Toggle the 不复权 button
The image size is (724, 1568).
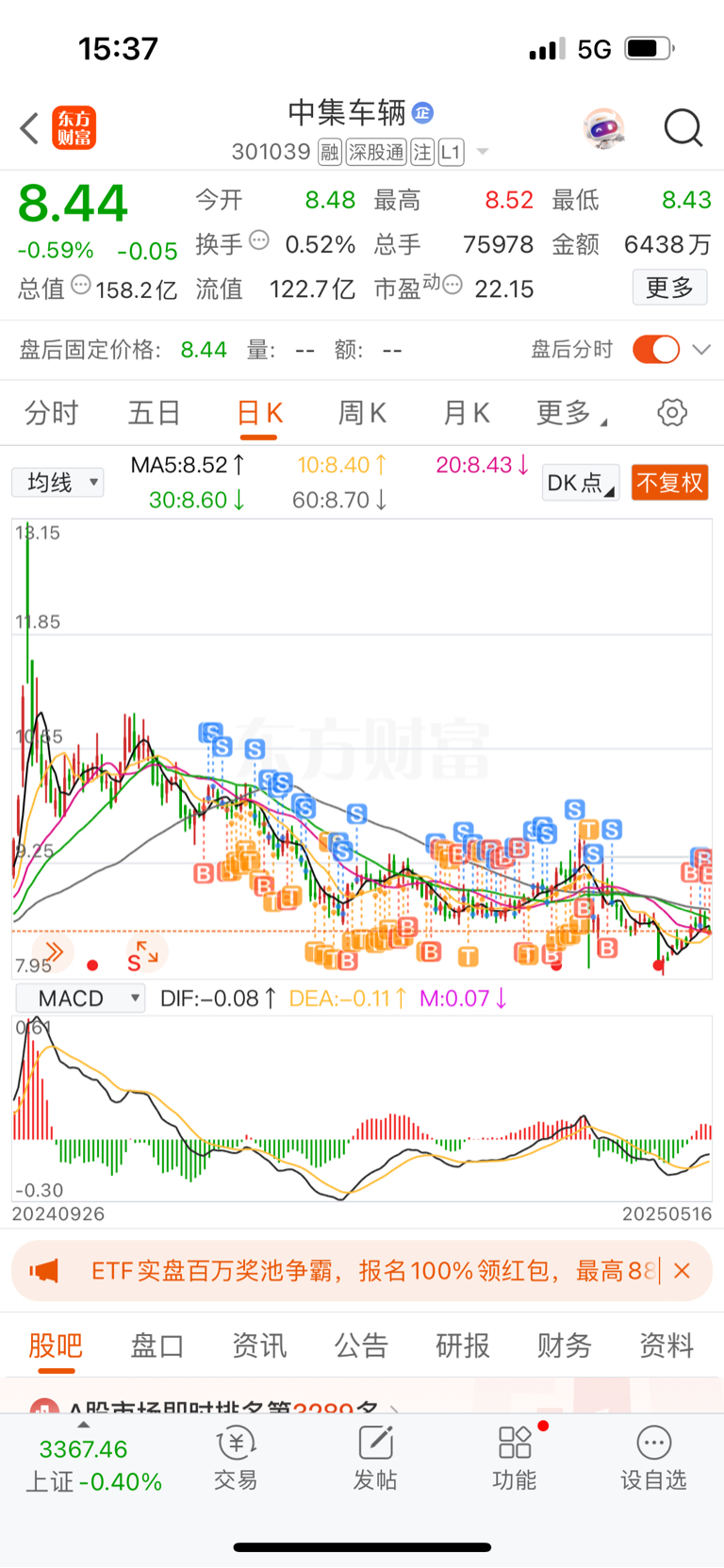pos(669,483)
